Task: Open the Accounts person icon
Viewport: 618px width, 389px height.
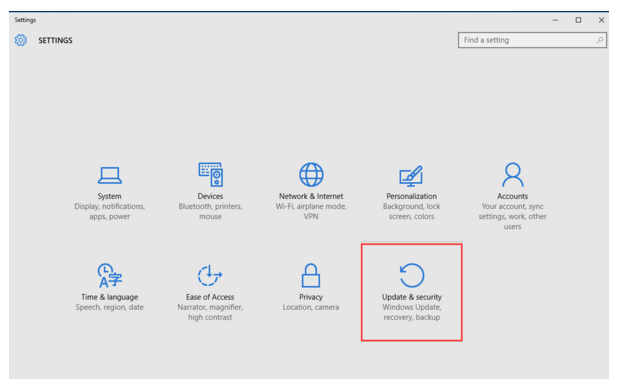Action: click(512, 175)
